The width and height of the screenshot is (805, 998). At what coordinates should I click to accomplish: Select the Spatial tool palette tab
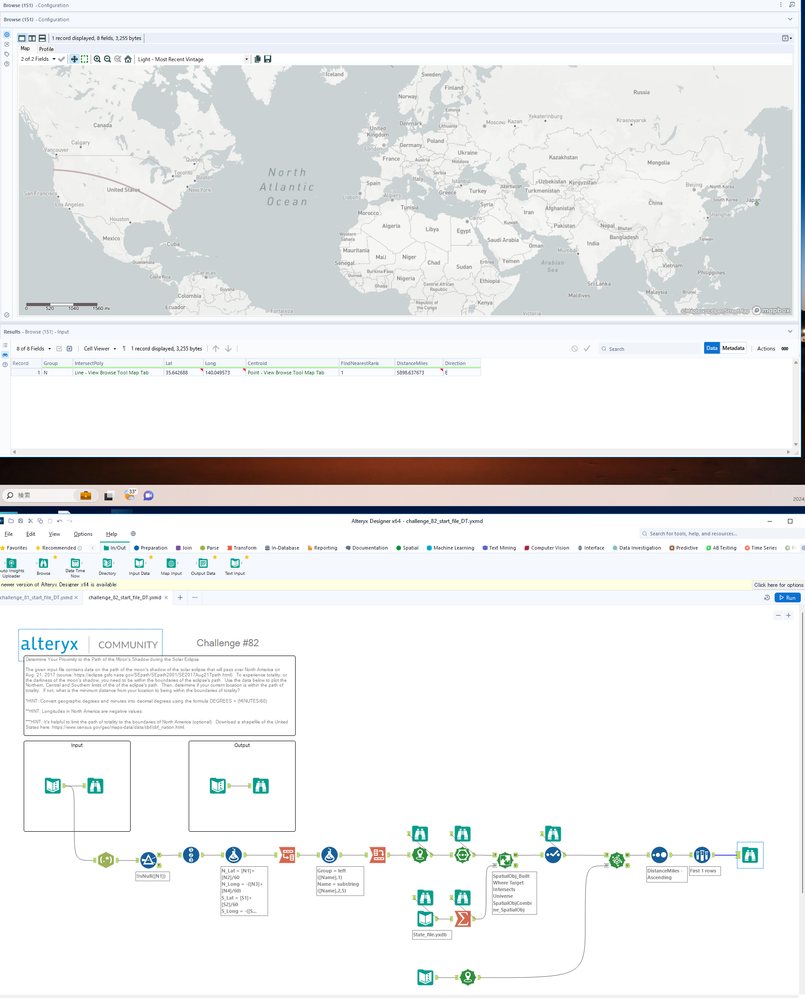pyautogui.click(x=407, y=548)
